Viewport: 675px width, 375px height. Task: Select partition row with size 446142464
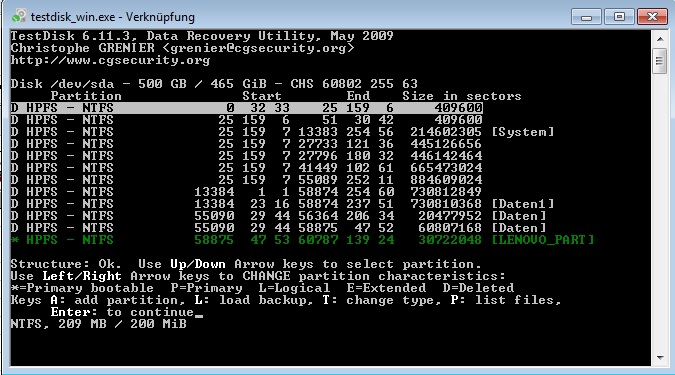(247, 156)
